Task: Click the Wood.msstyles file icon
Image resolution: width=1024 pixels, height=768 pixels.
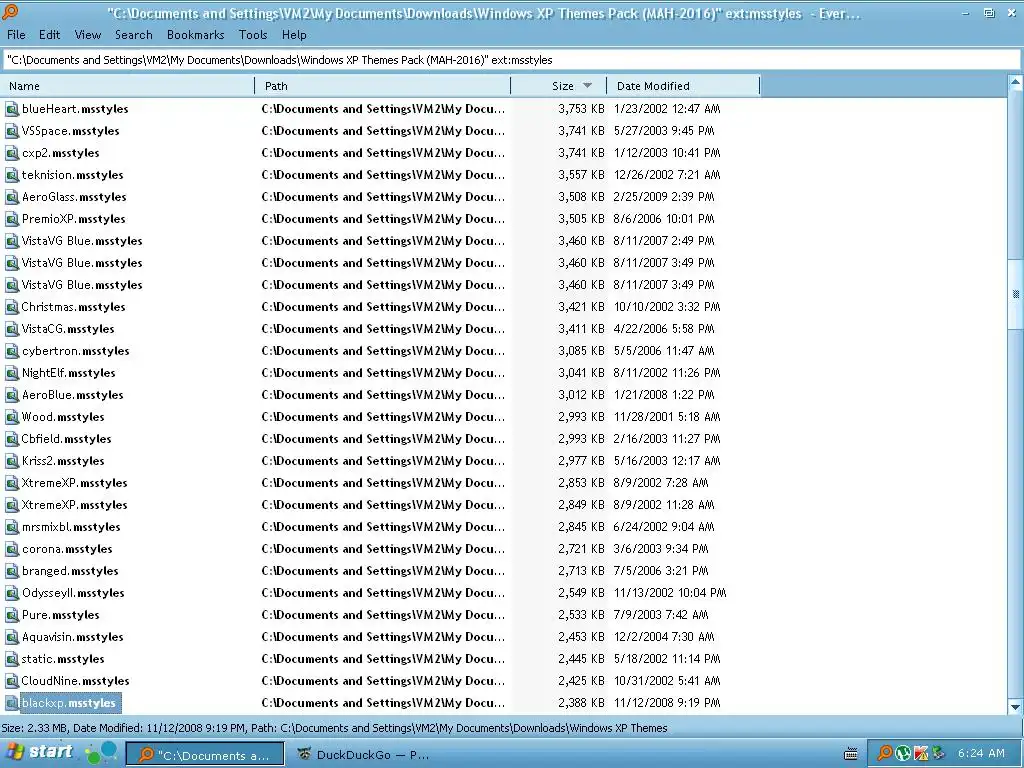Action: [x=12, y=417]
